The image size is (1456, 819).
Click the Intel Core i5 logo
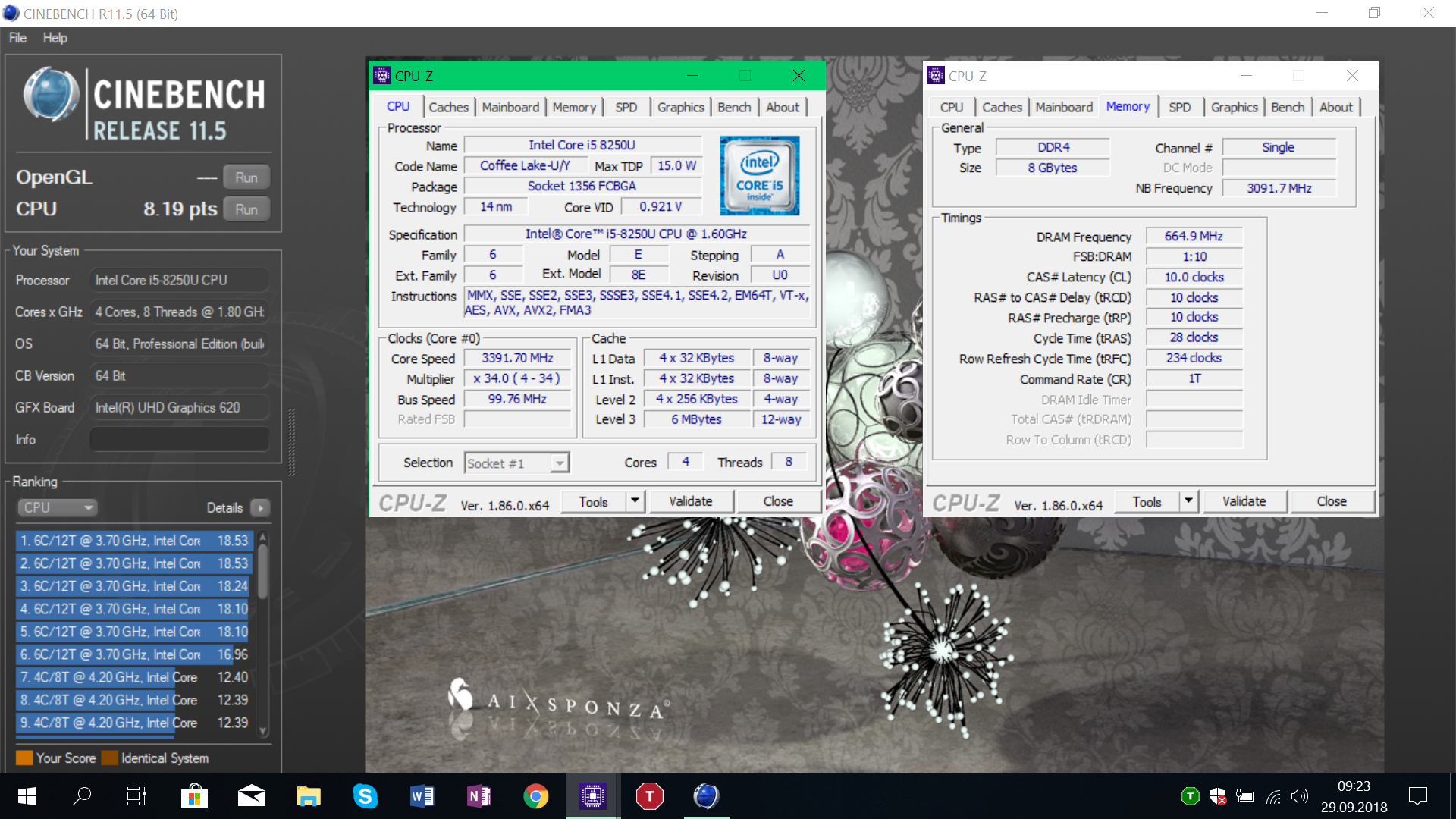(x=759, y=175)
